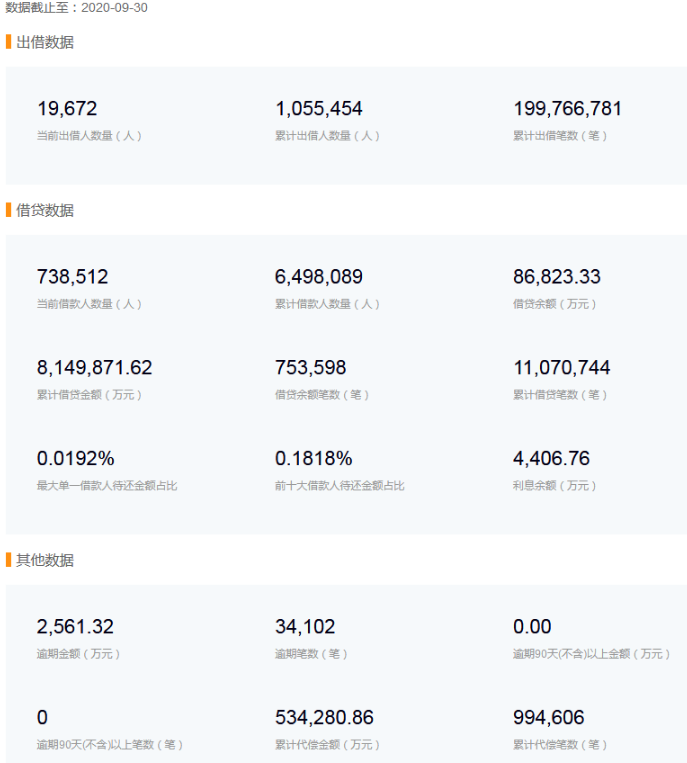The width and height of the screenshot is (687, 763).
Task: Click the 借贷余额笔数 value 753,598
Action: 311,368
